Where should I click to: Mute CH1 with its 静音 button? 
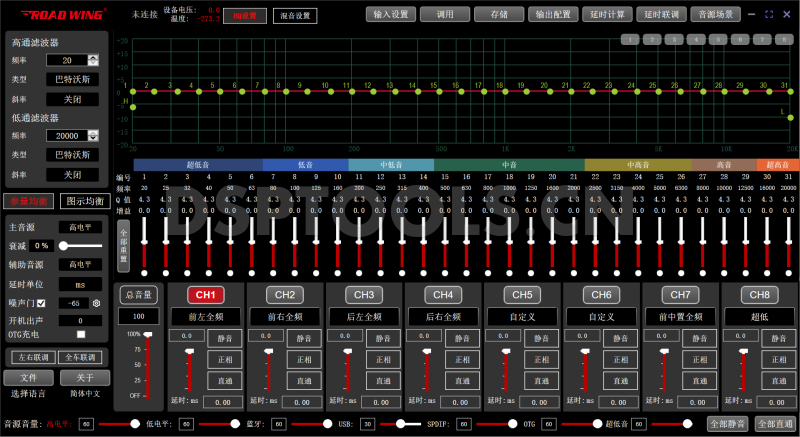click(225, 339)
